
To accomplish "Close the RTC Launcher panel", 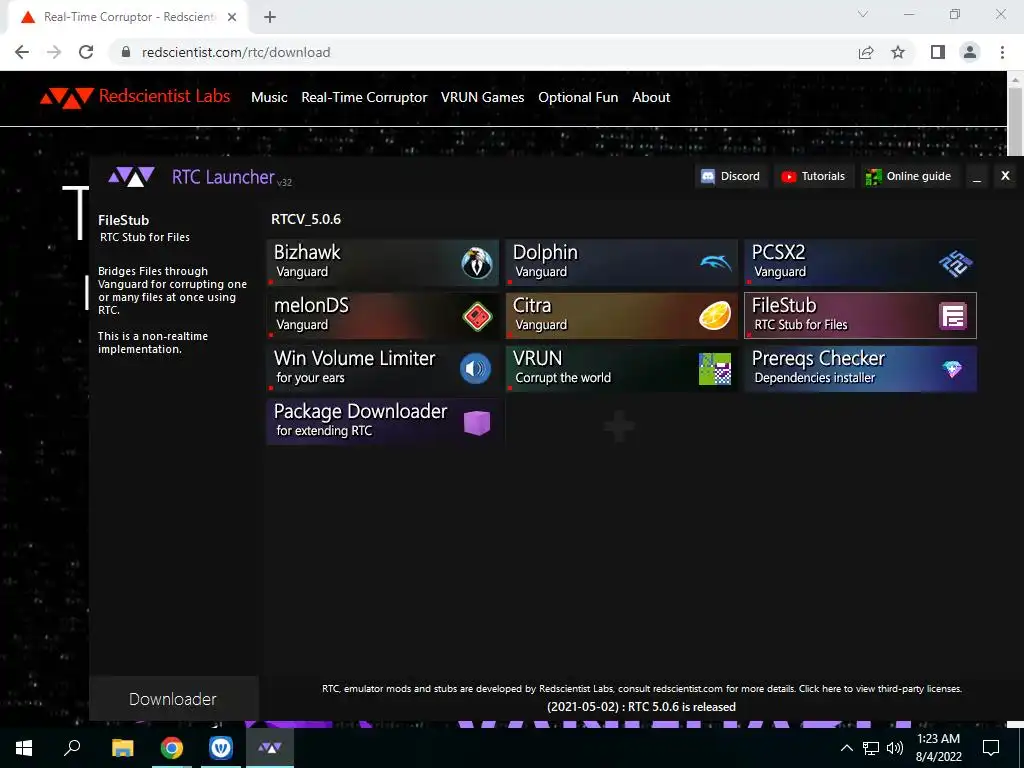I will pyautogui.click(x=1005, y=176).
